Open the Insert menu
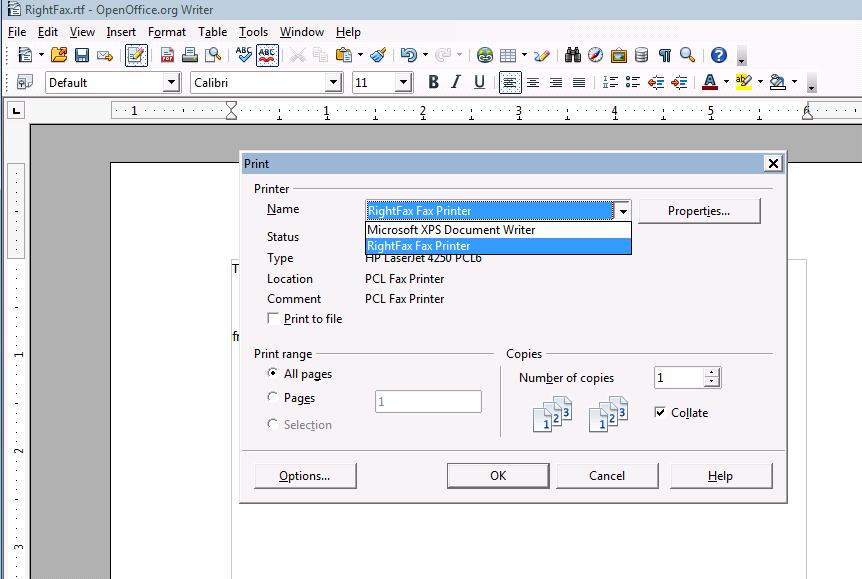The image size is (862, 579). point(121,32)
